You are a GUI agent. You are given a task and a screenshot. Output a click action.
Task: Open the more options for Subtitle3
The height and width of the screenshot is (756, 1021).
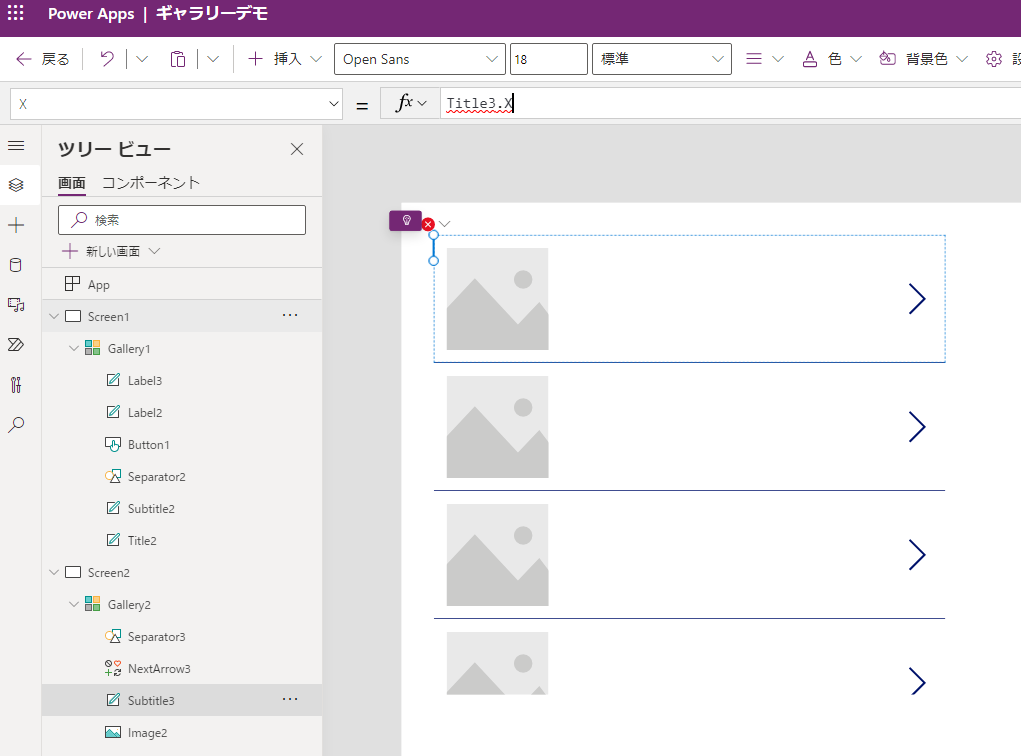click(290, 699)
